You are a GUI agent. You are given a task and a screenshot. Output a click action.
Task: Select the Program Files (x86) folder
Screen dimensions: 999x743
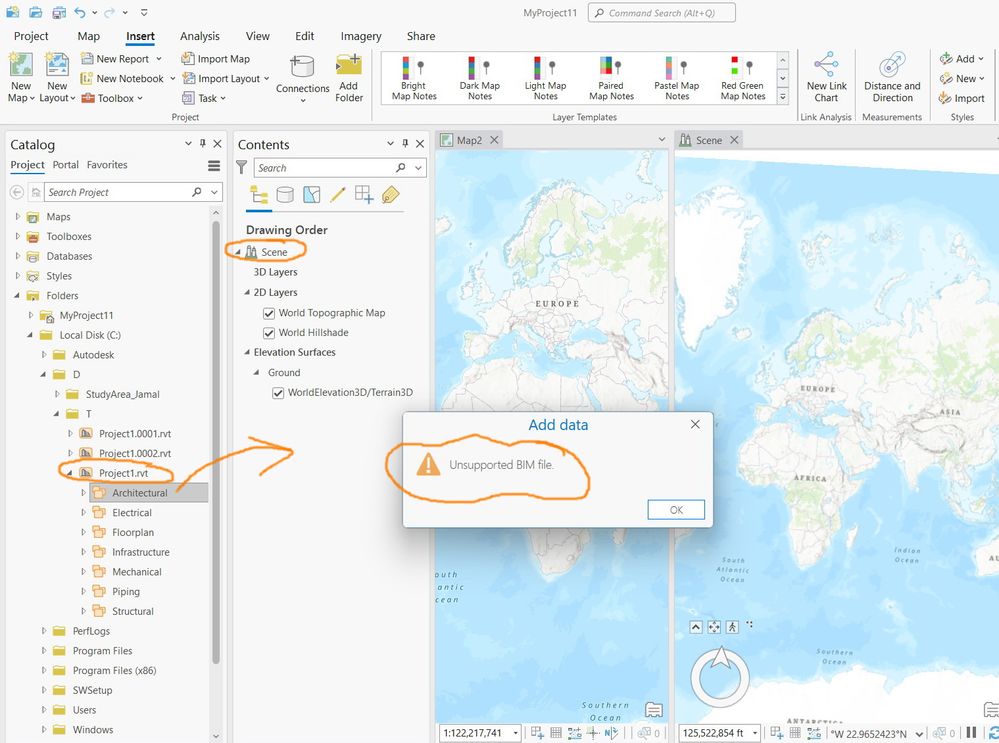[114, 670]
